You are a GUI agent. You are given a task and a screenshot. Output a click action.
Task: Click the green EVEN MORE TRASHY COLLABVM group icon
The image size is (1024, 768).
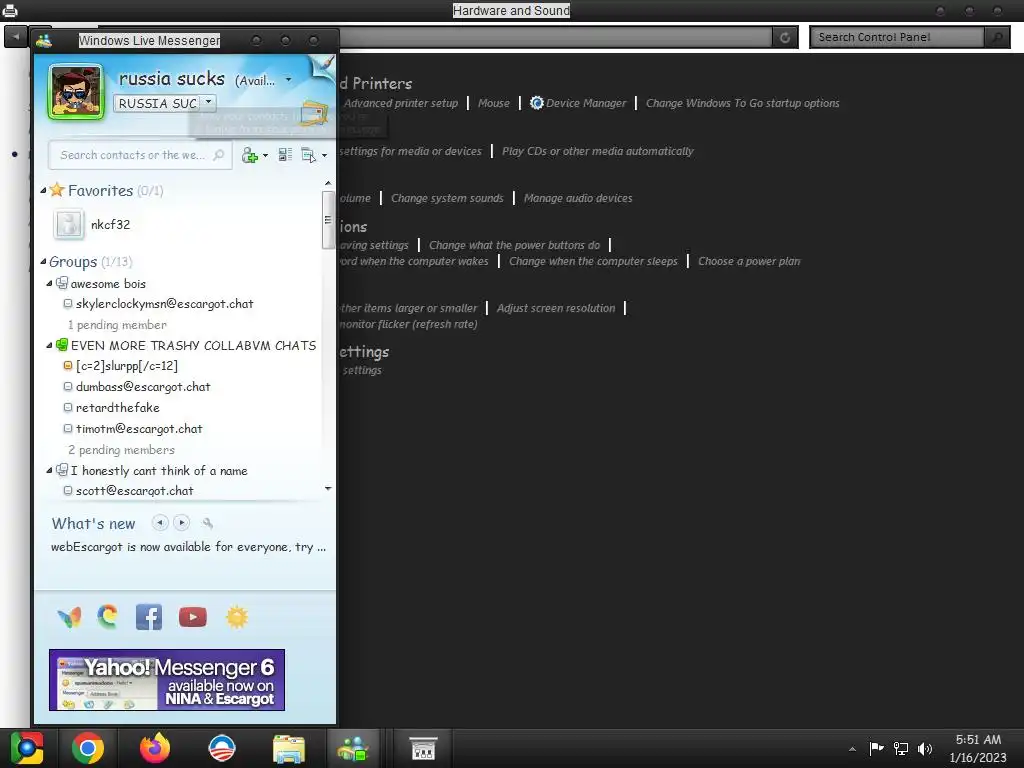pyautogui.click(x=61, y=345)
